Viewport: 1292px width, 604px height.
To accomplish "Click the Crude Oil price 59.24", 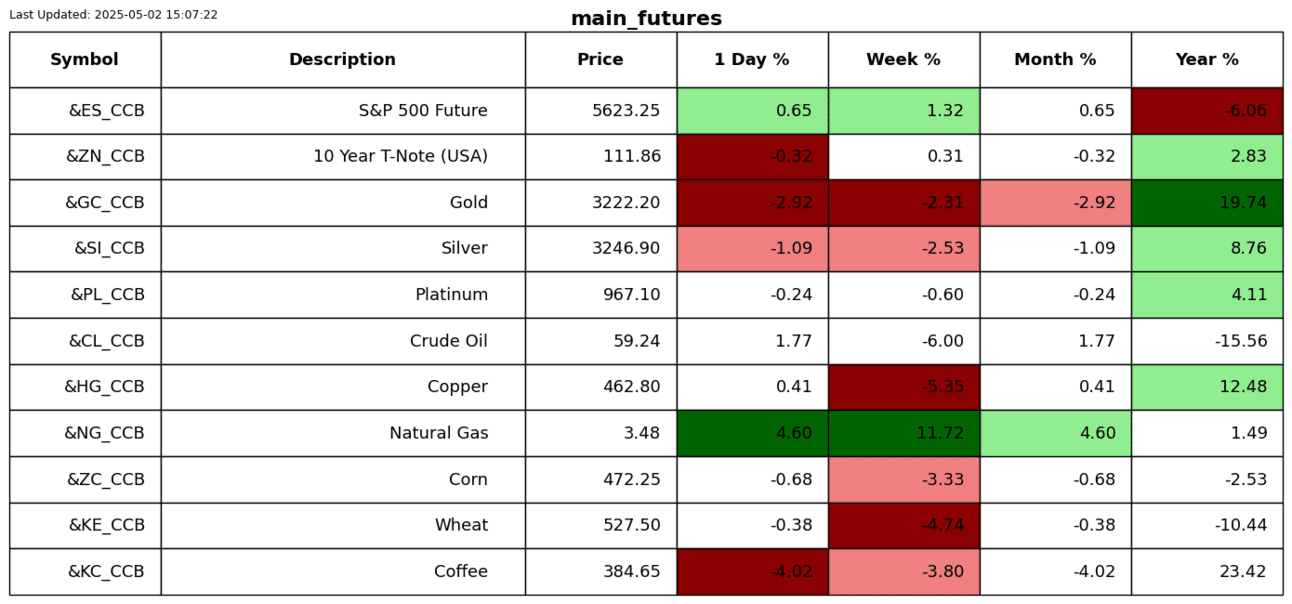I will [x=637, y=341].
